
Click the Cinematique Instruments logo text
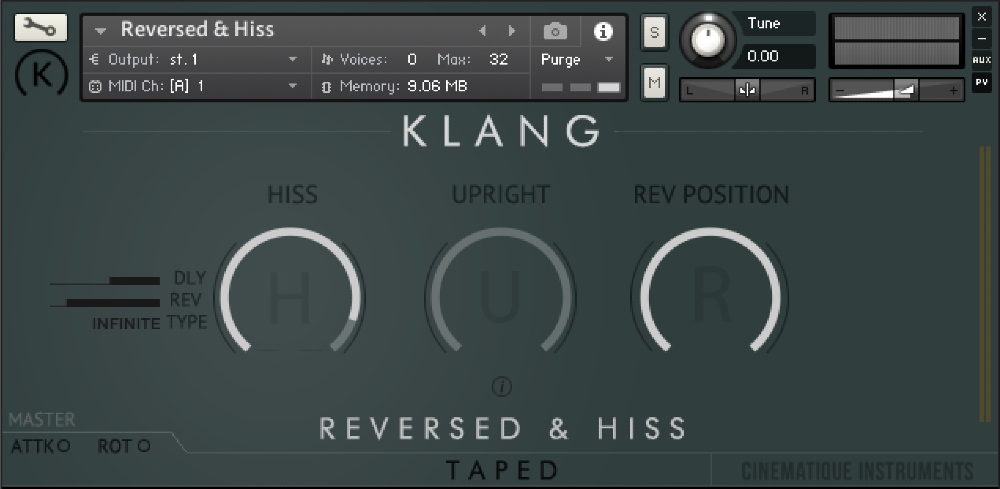tap(857, 472)
